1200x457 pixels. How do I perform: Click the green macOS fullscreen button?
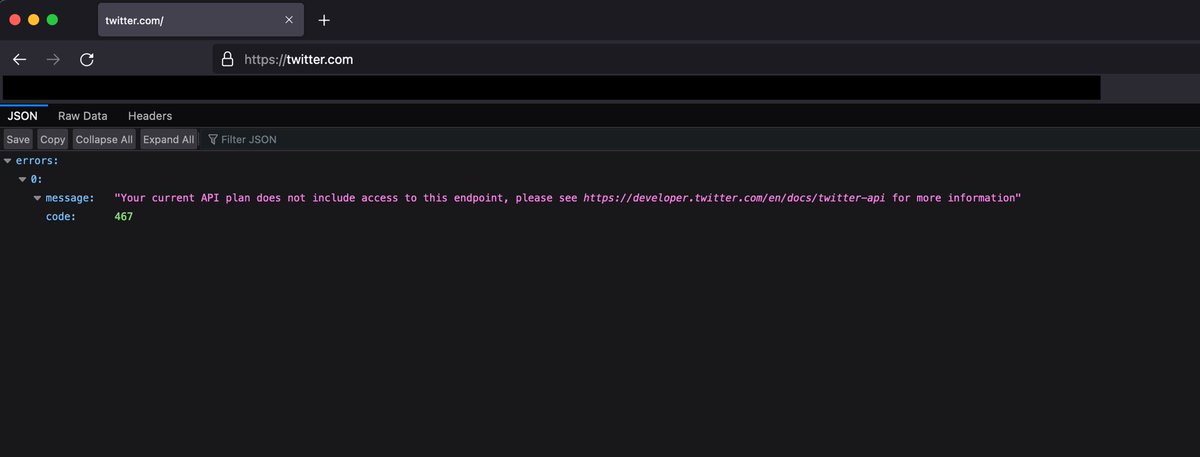coord(53,20)
